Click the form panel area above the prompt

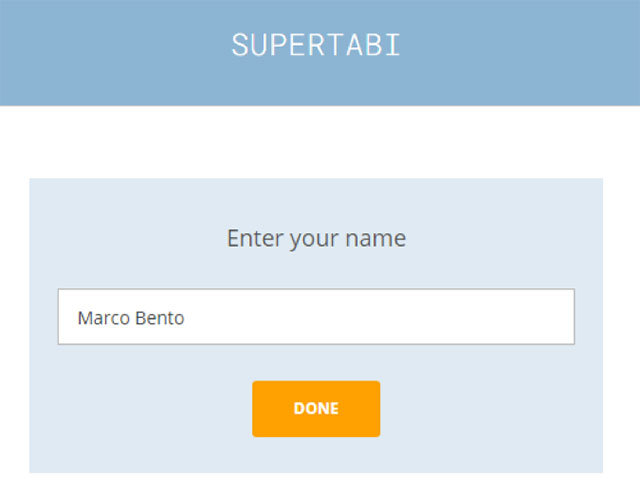316,198
